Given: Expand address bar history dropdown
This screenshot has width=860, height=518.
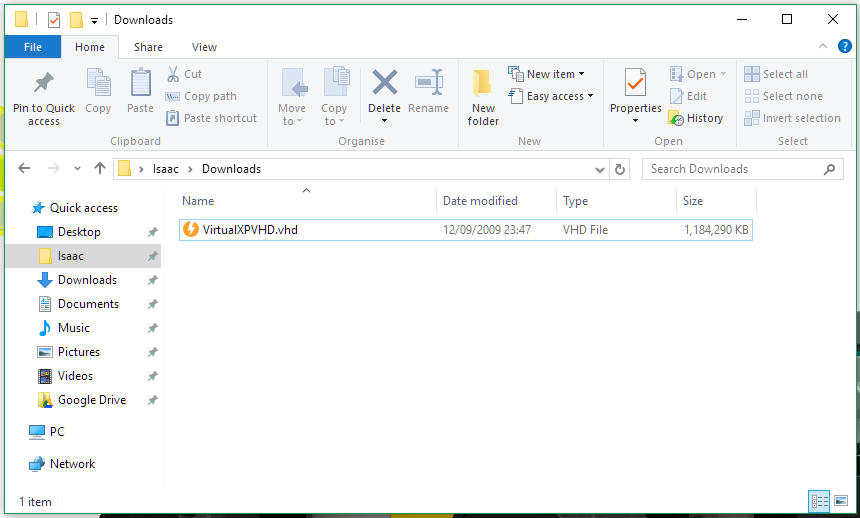Looking at the screenshot, I should [599, 170].
